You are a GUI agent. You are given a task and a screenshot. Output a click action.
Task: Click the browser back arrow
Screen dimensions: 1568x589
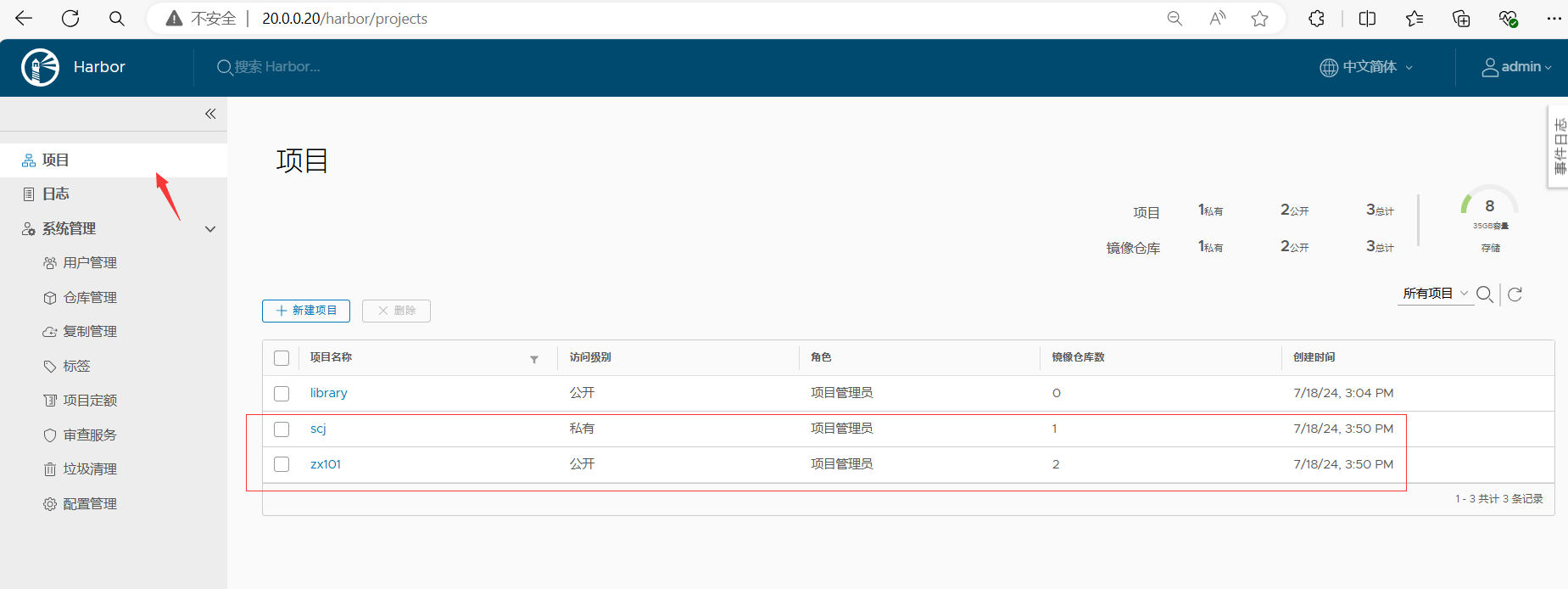click(x=24, y=18)
